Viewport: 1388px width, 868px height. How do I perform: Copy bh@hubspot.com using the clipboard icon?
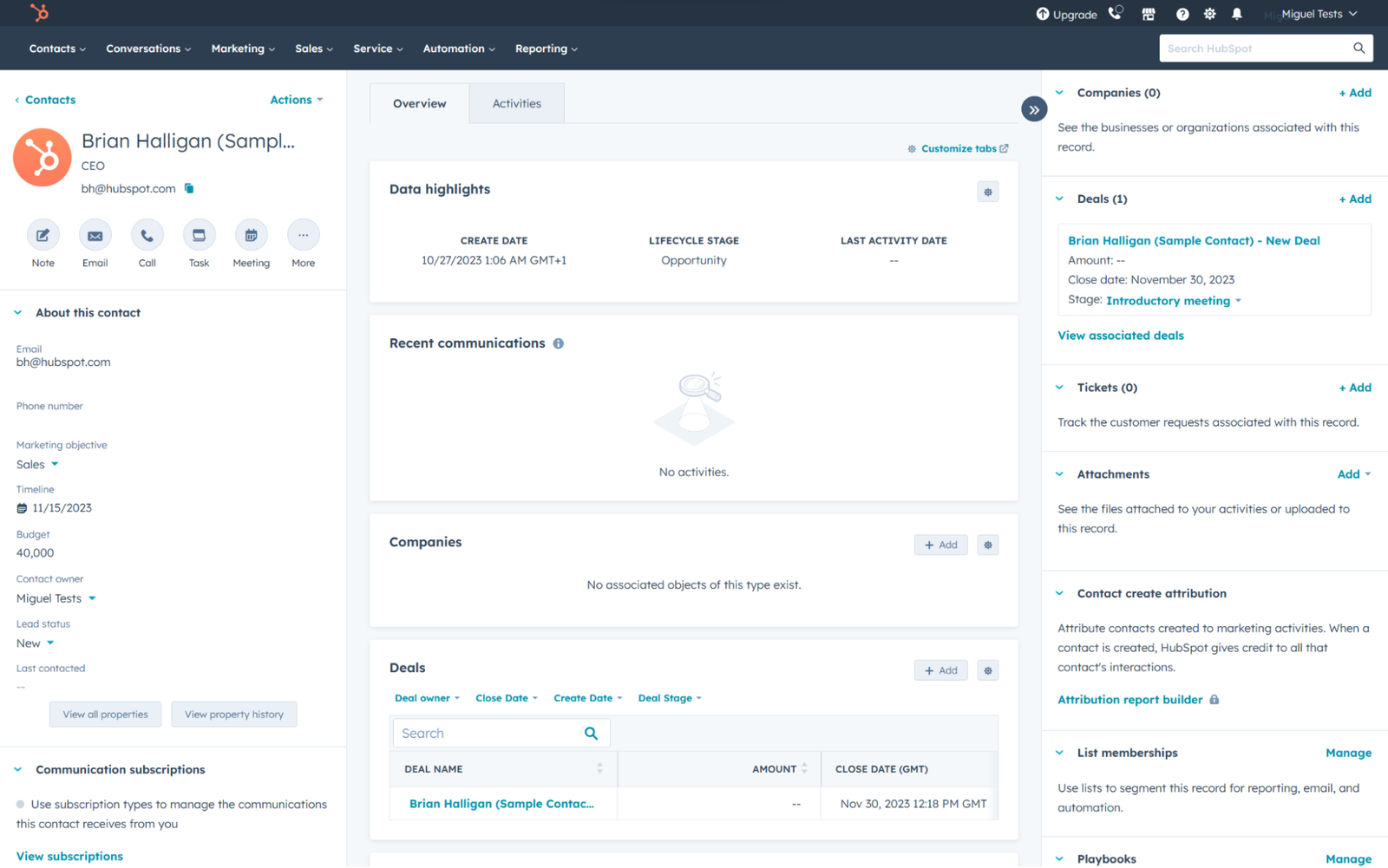188,187
